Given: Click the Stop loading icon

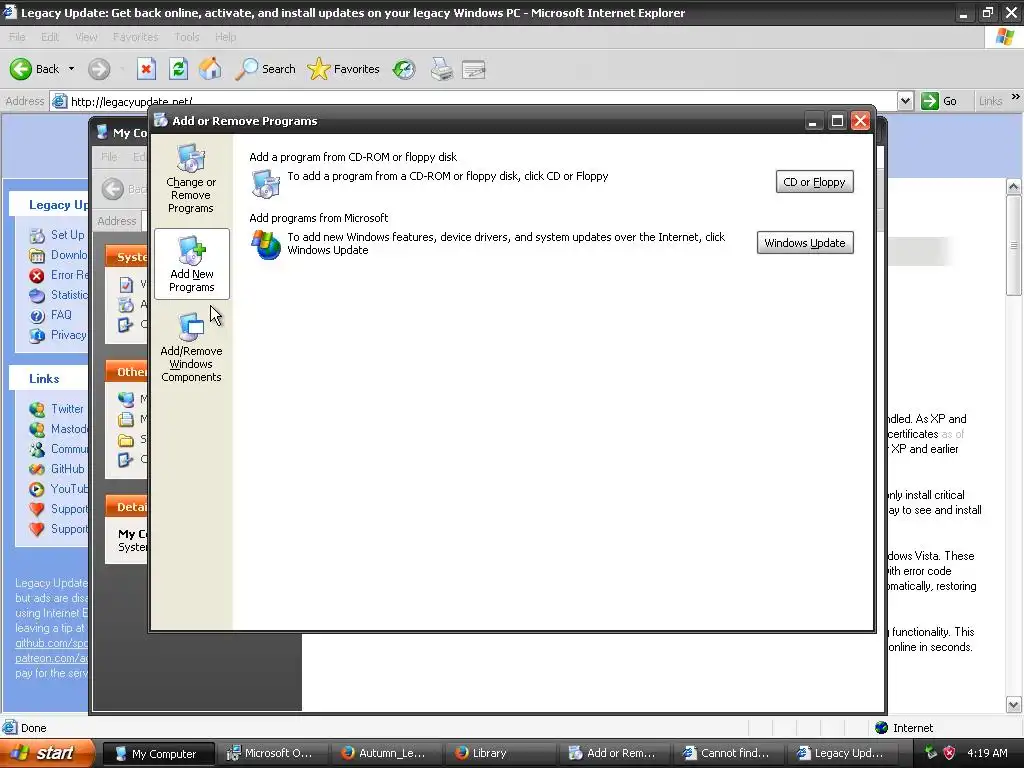Looking at the screenshot, I should pyautogui.click(x=146, y=69).
